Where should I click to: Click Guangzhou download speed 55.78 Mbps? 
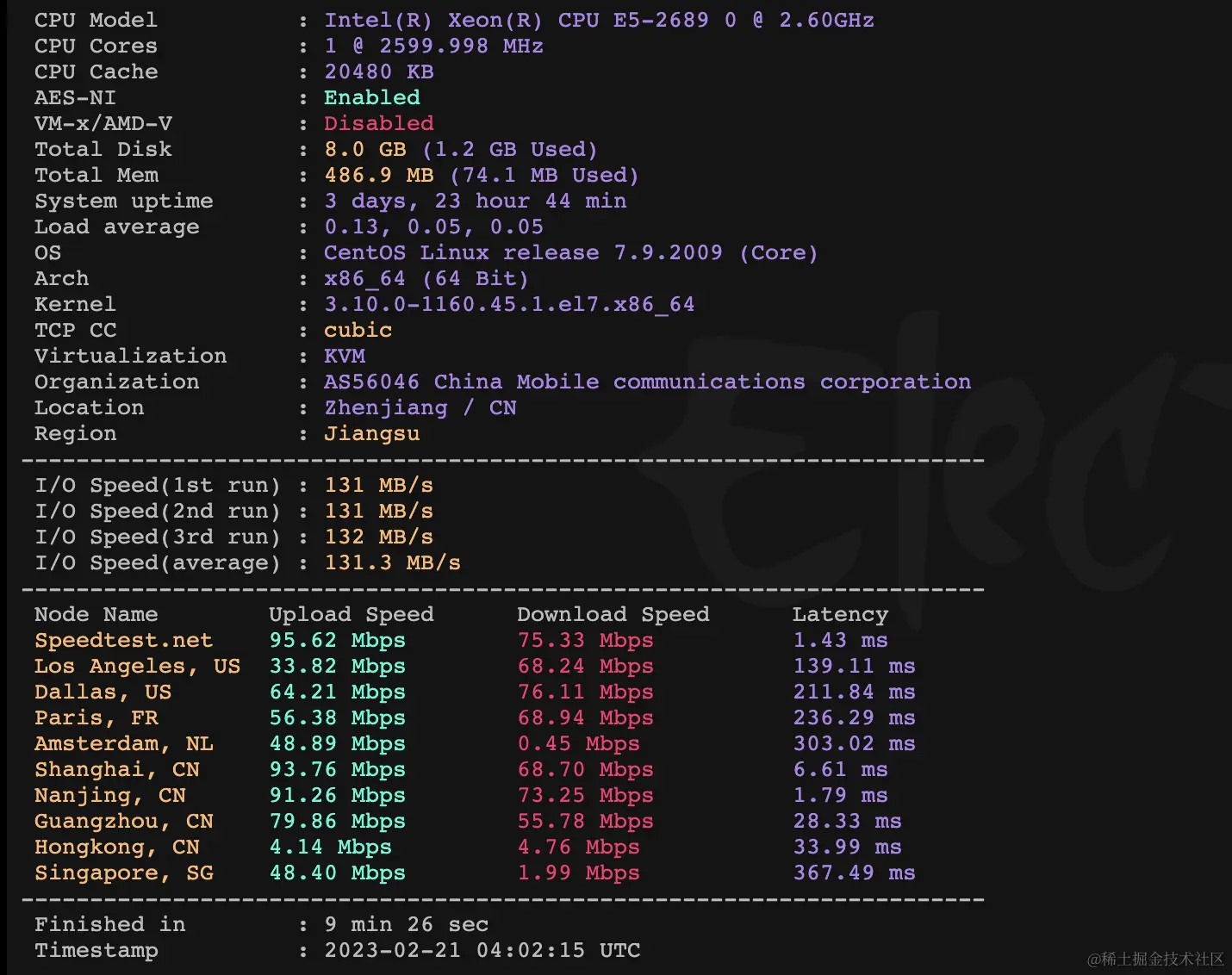tap(585, 821)
